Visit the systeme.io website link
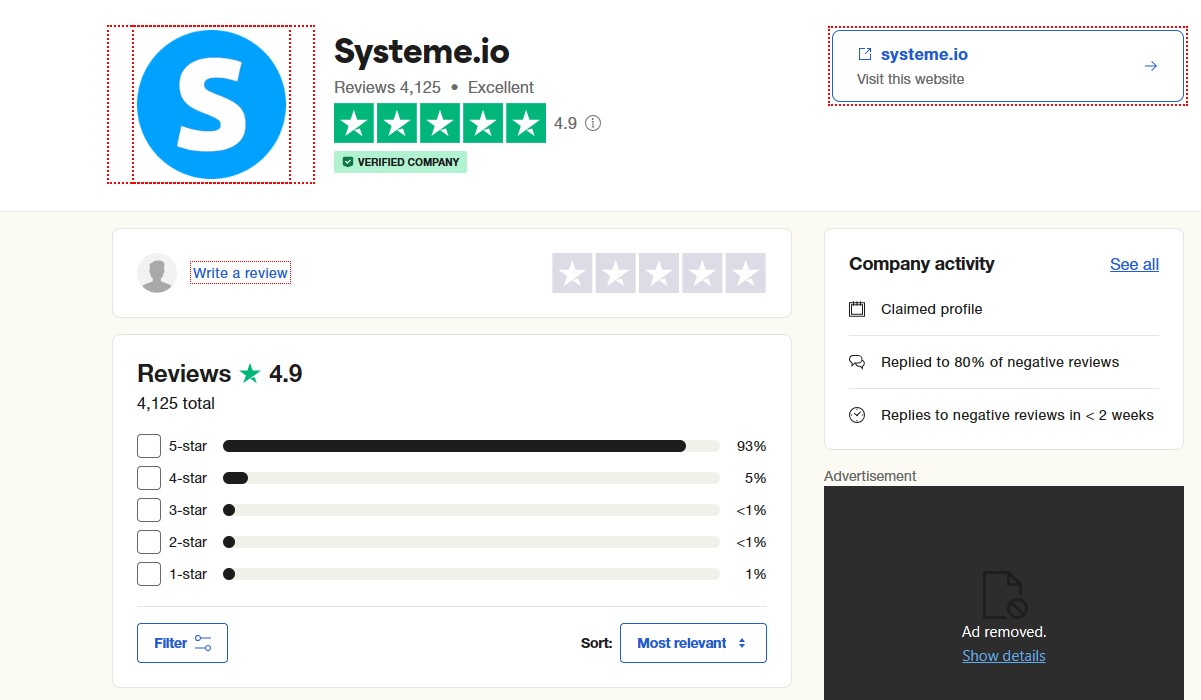1201x700 pixels. [x=923, y=55]
